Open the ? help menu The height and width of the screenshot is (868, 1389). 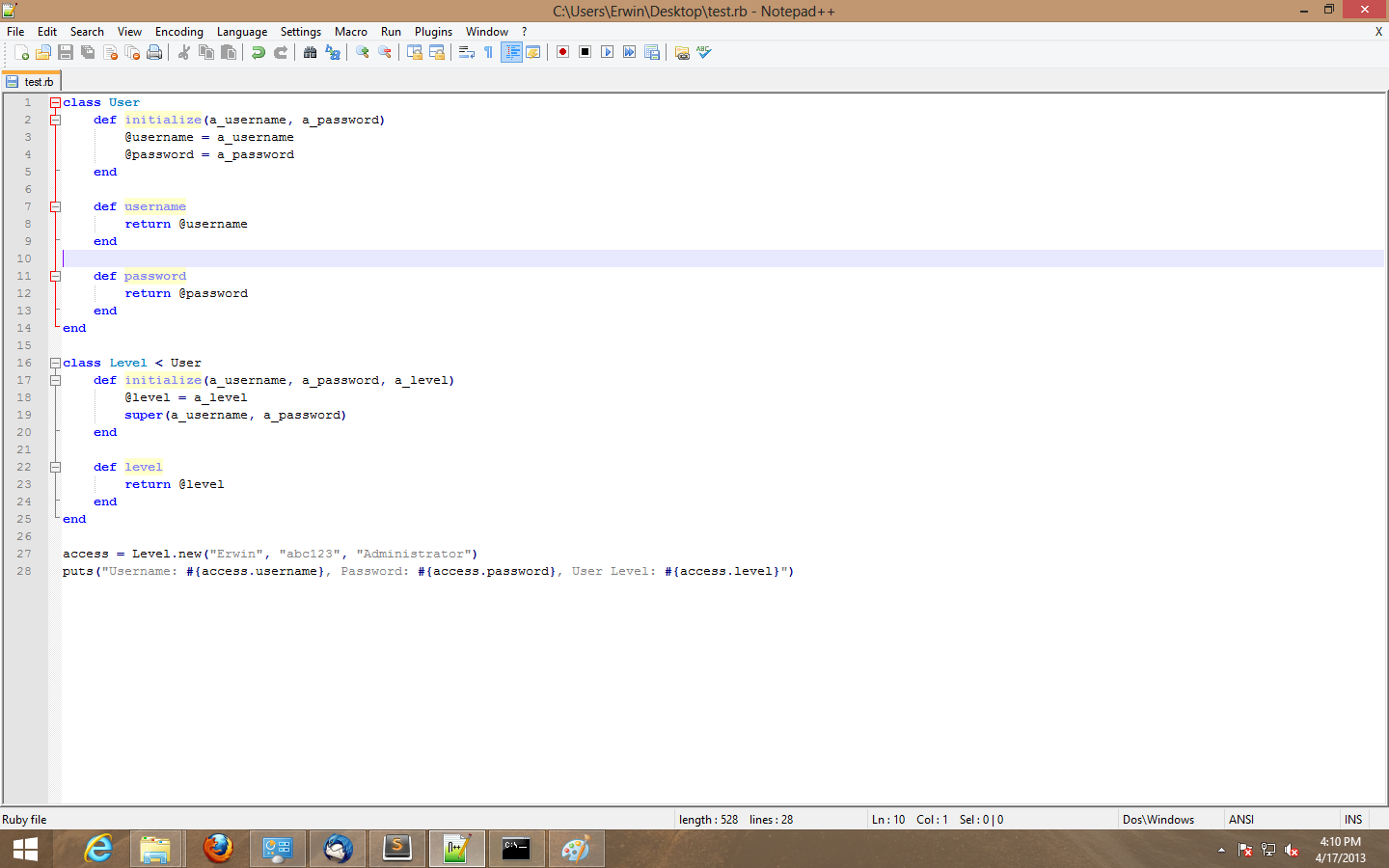pos(524,32)
